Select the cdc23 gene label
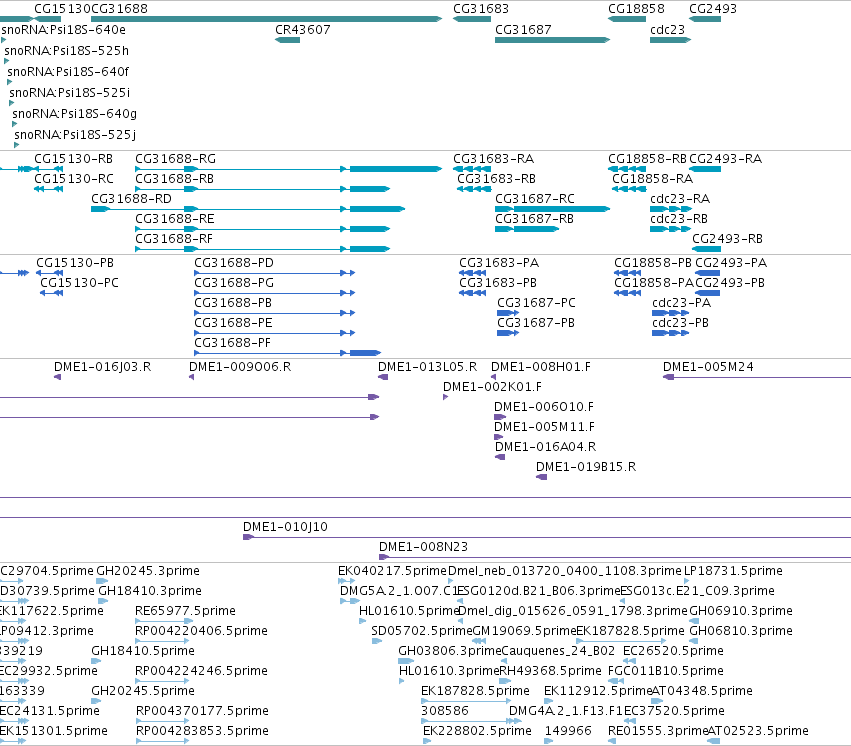 (668, 30)
